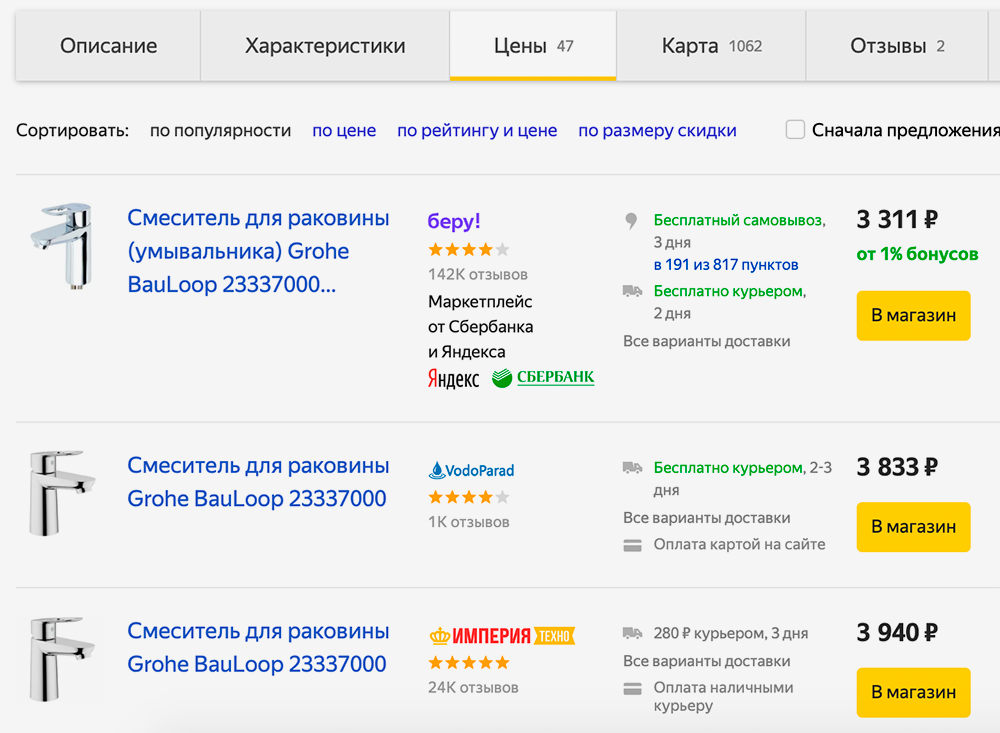Go to VodoParad via В магазин button
Image resolution: width=1000 pixels, height=733 pixels.
coord(913,527)
